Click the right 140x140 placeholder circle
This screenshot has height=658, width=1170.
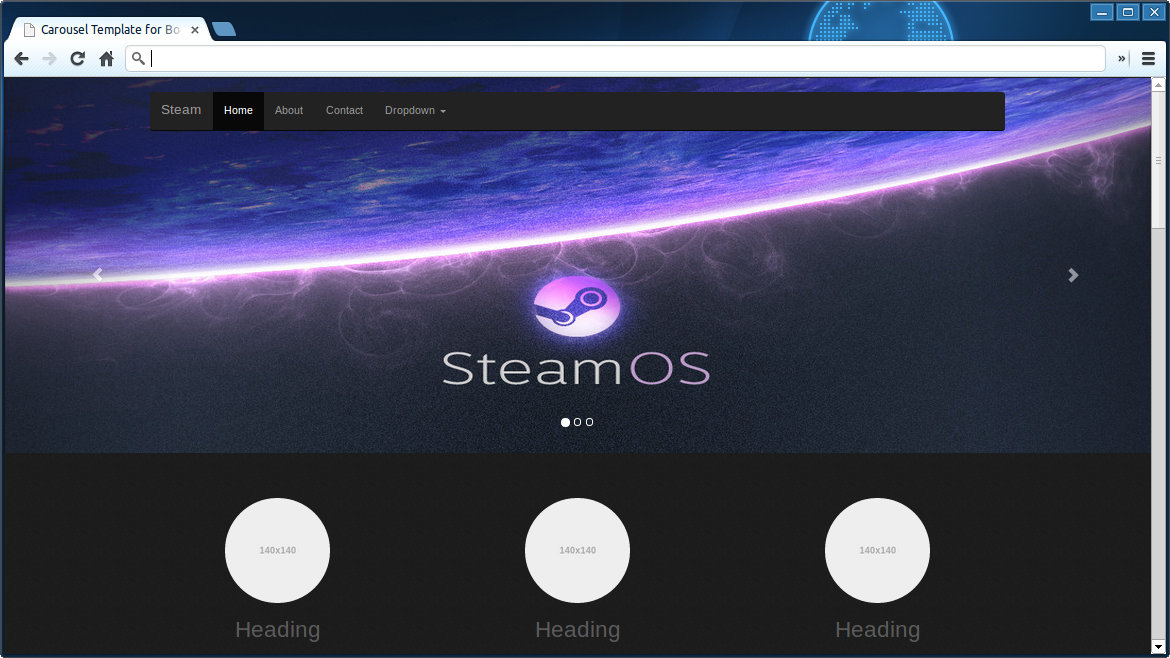coord(878,551)
